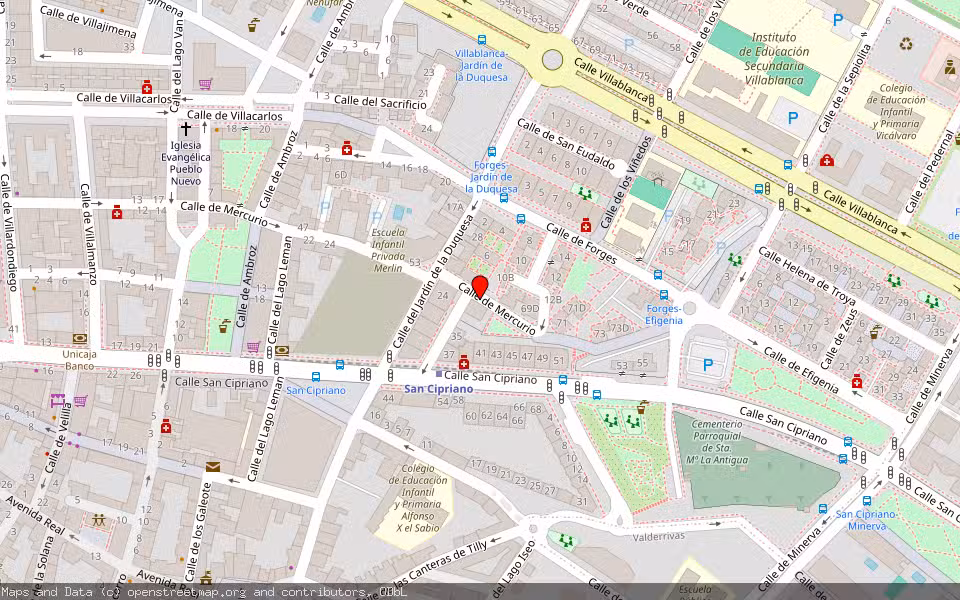Select the Calle de Forges street label
The image size is (960, 600).
coord(582,244)
